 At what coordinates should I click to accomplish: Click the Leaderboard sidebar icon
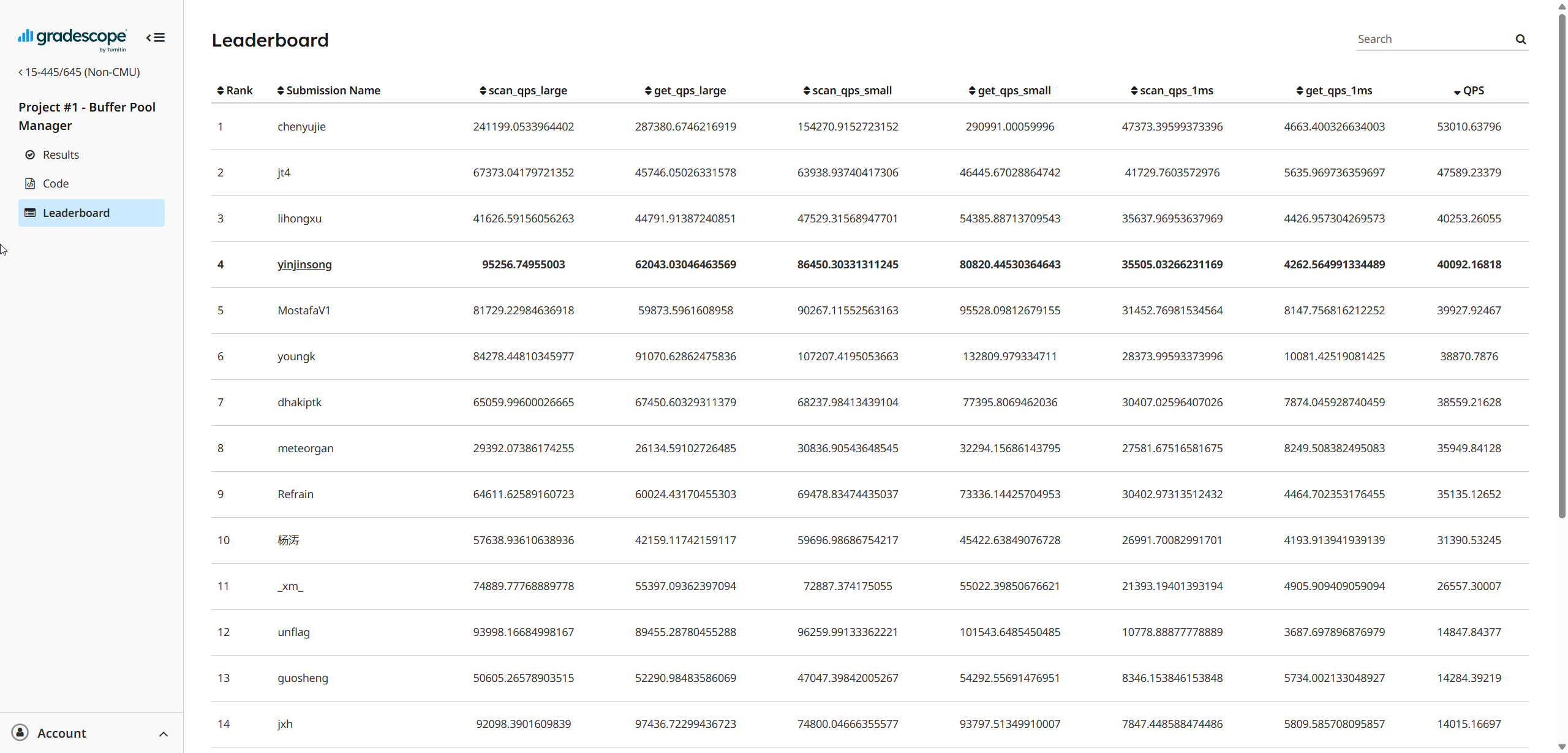point(30,213)
